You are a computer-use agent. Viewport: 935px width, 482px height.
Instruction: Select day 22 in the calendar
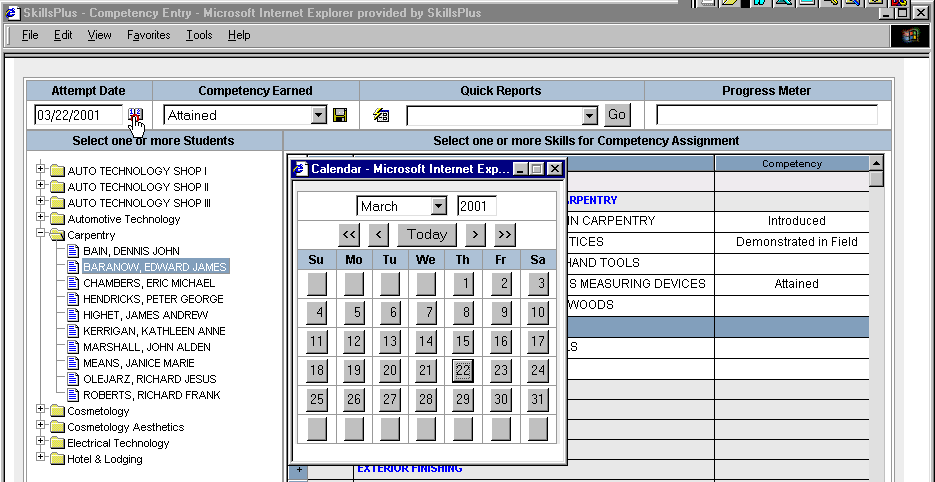coord(463,370)
